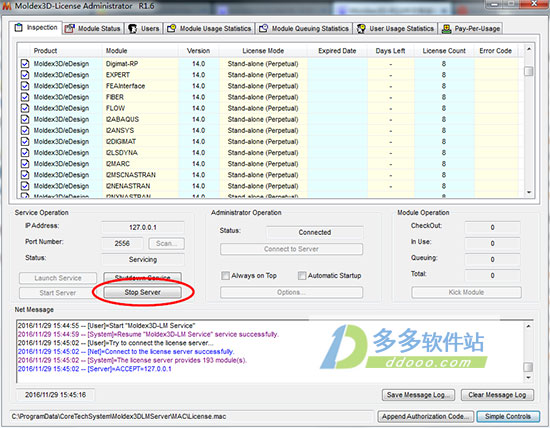Sort by the Module column header
550x428 pixels.
point(140,51)
